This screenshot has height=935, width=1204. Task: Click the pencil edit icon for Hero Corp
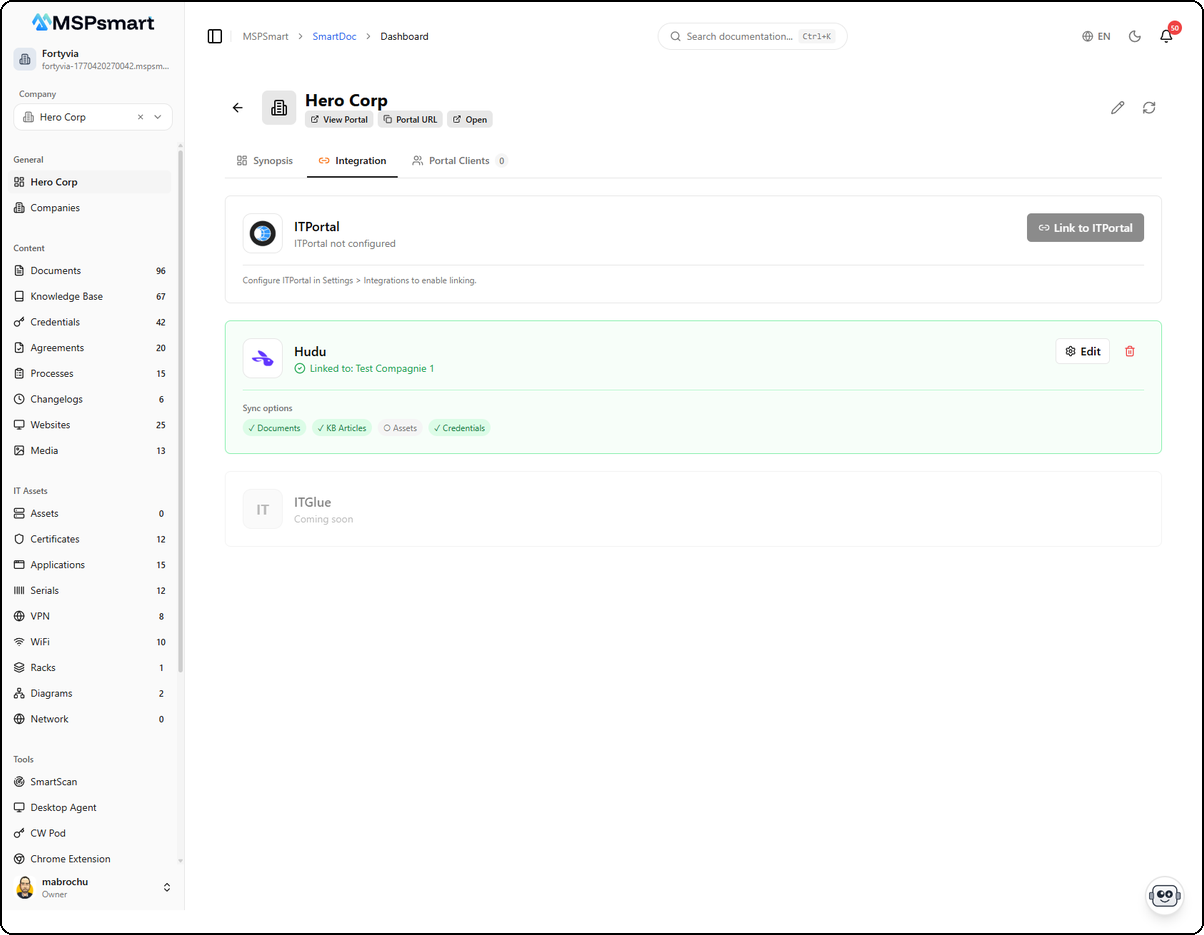point(1117,107)
